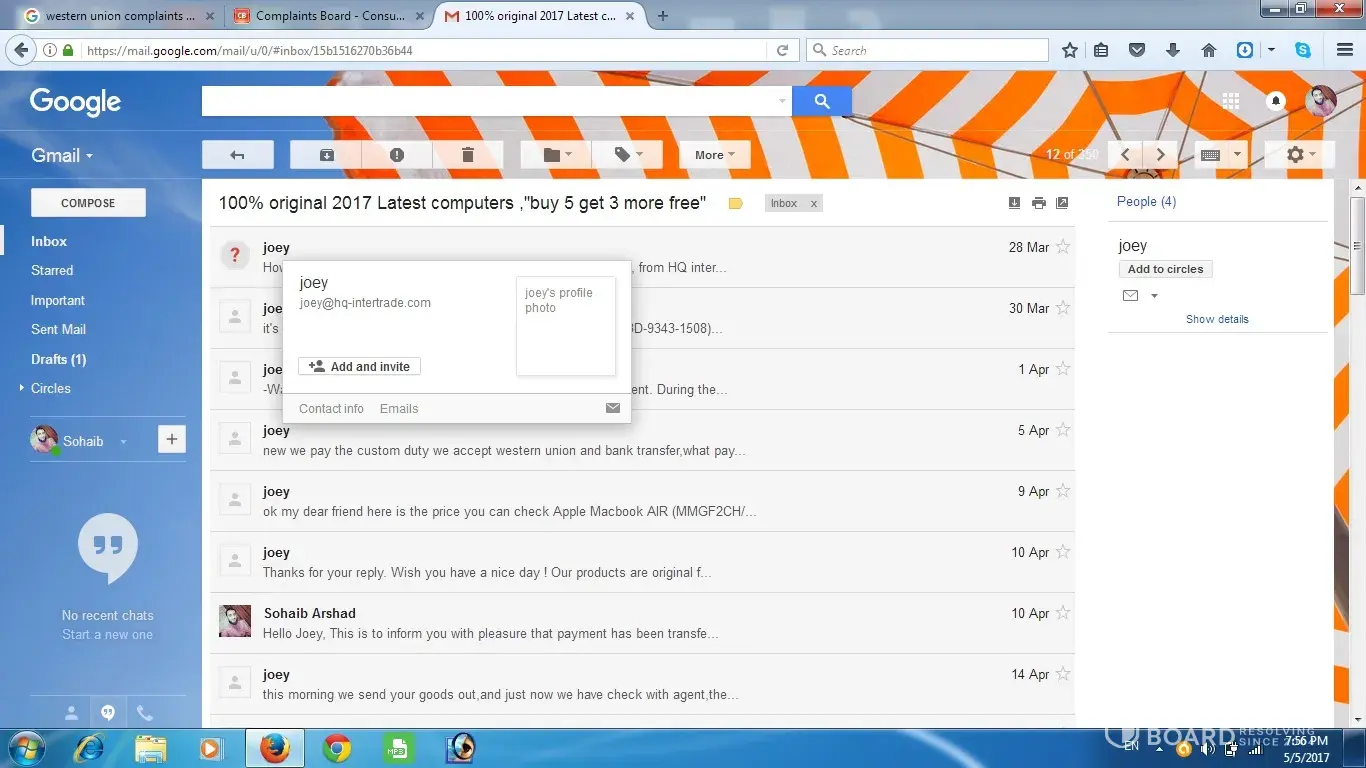1366x768 pixels.
Task: Star joey's 10 Apr message
Action: [1063, 552]
